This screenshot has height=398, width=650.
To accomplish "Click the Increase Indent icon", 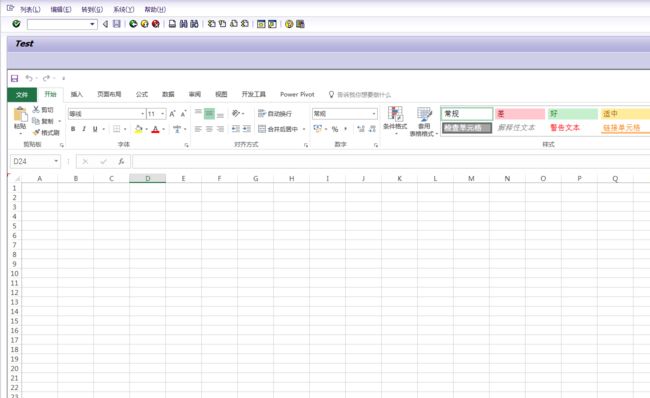I will tap(247, 129).
